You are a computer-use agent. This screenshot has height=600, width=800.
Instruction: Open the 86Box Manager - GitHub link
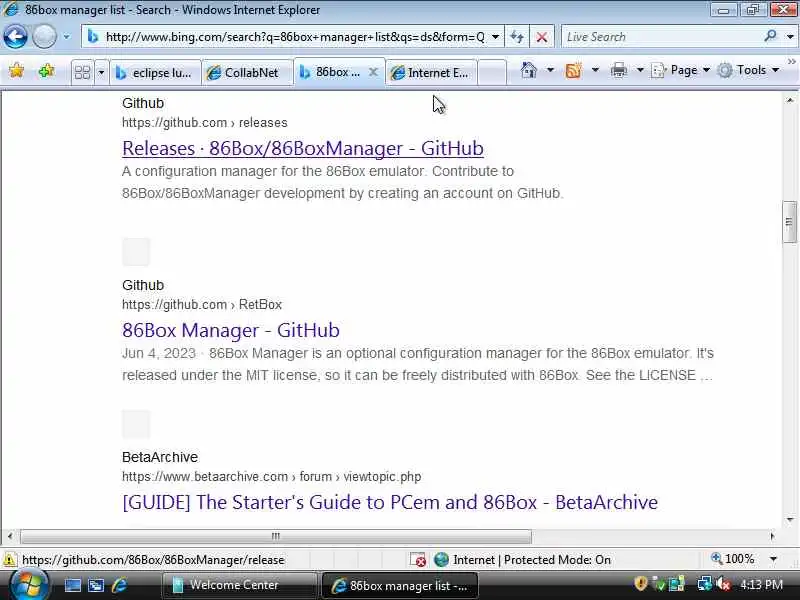231,330
